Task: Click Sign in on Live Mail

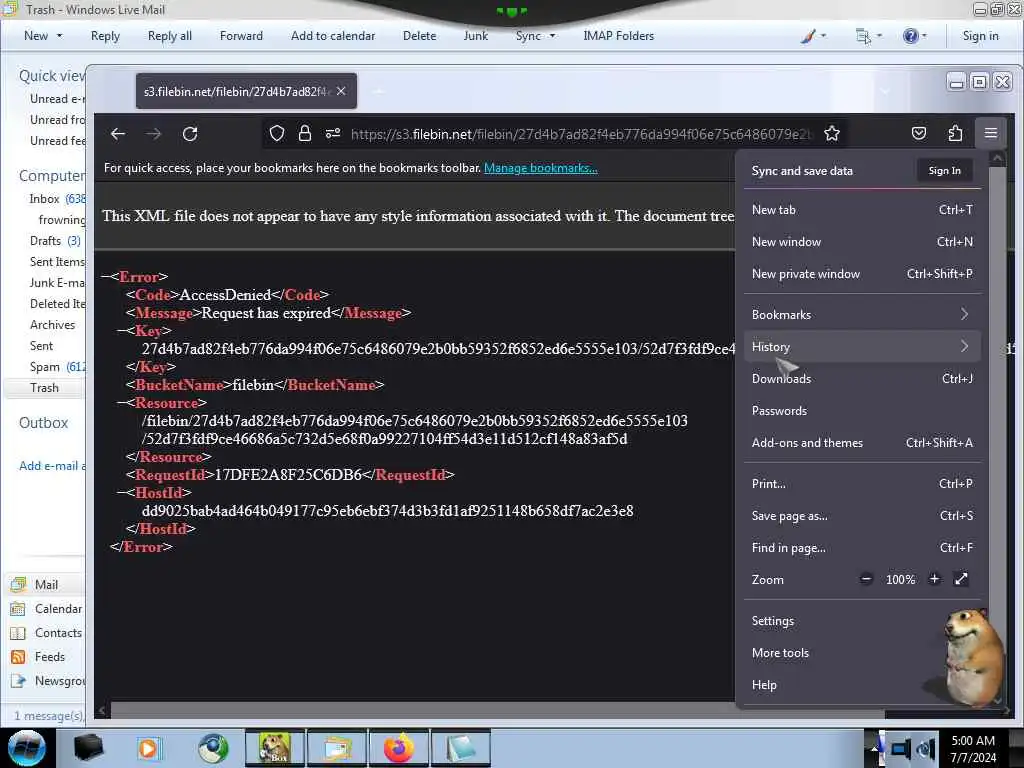Action: [980, 36]
